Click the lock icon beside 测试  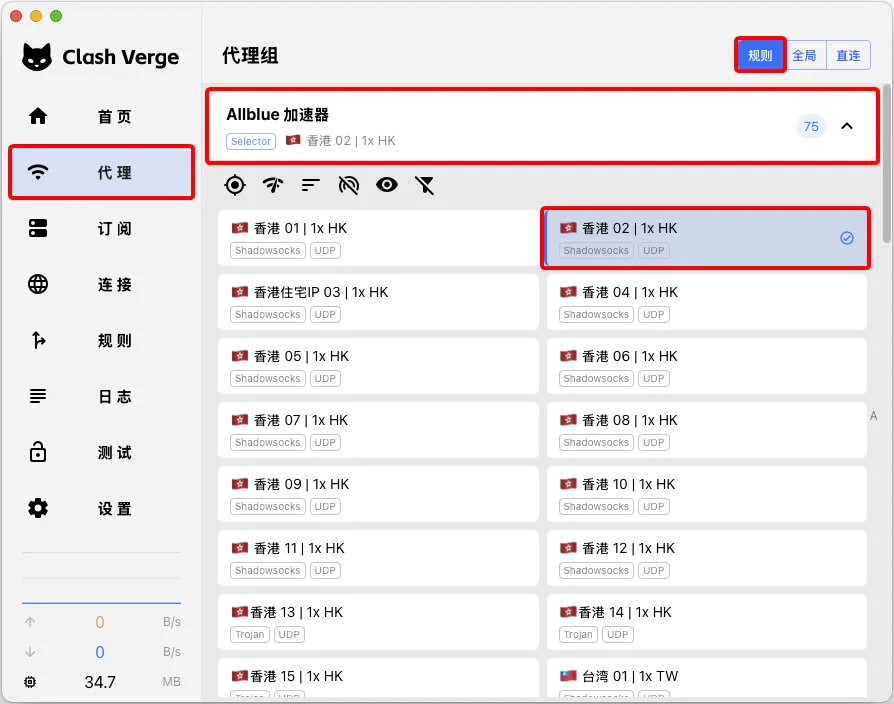[x=38, y=451]
